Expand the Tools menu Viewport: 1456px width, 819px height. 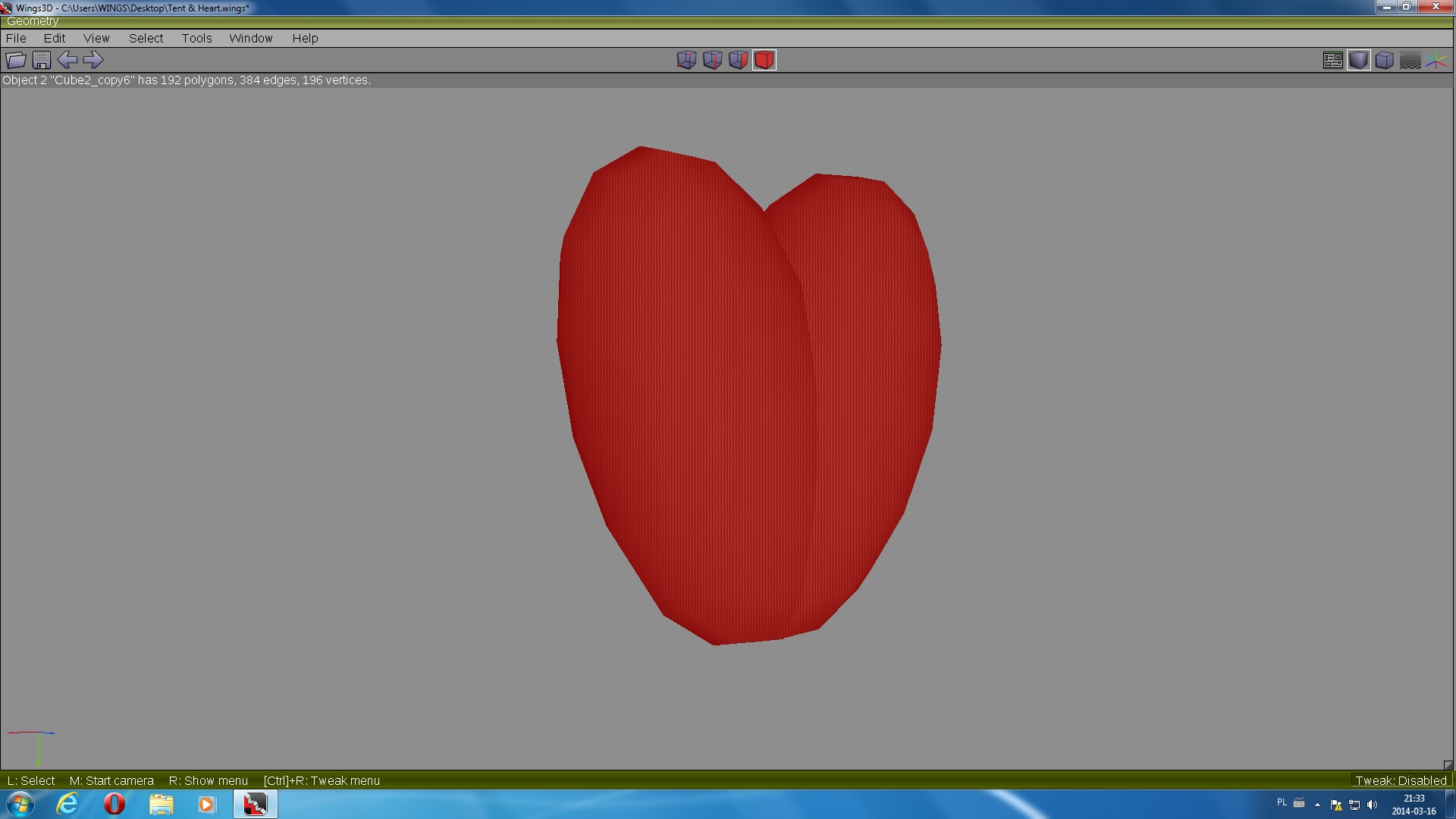click(196, 38)
